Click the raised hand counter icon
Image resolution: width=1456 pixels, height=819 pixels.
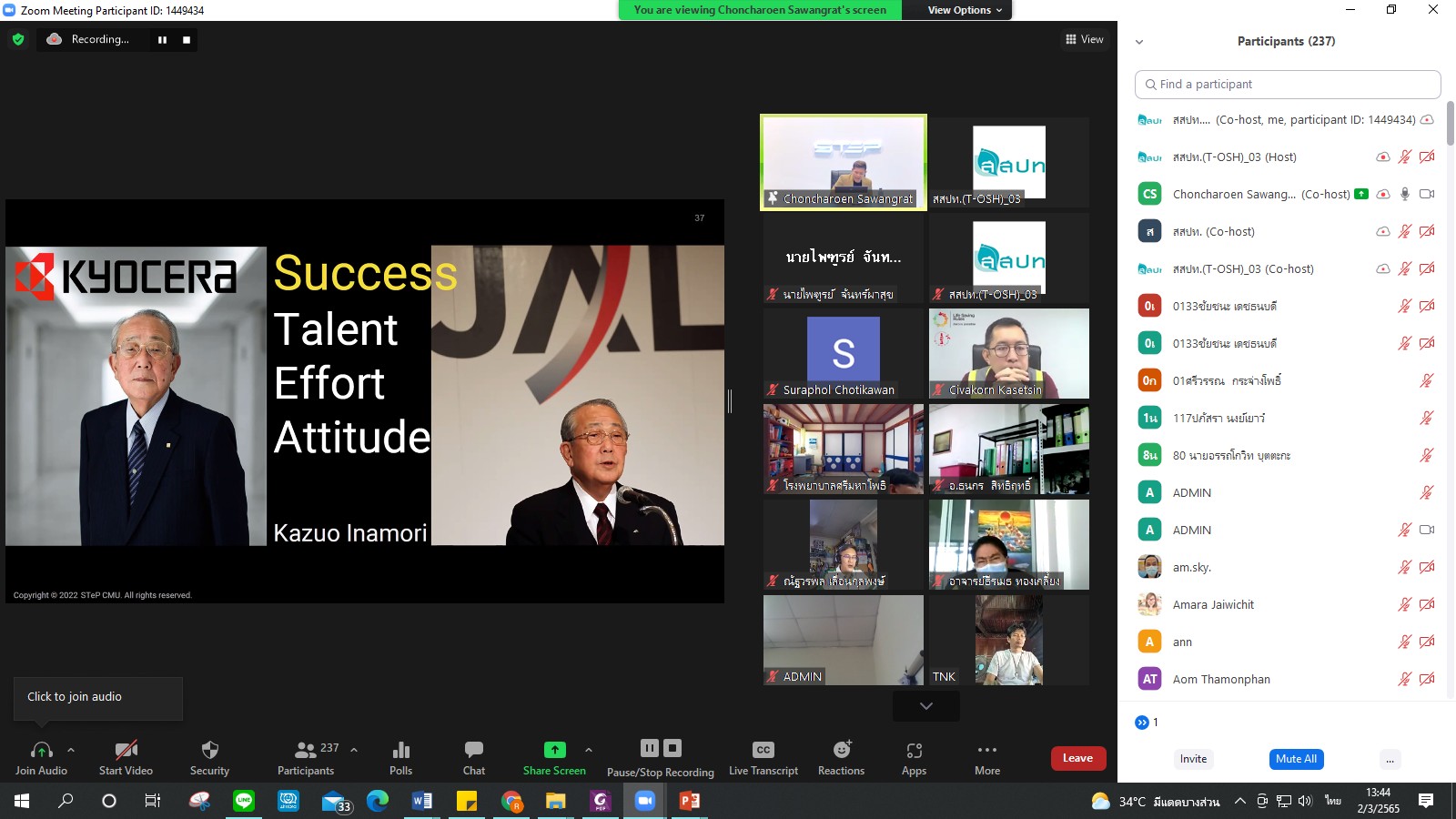pyautogui.click(x=1142, y=723)
